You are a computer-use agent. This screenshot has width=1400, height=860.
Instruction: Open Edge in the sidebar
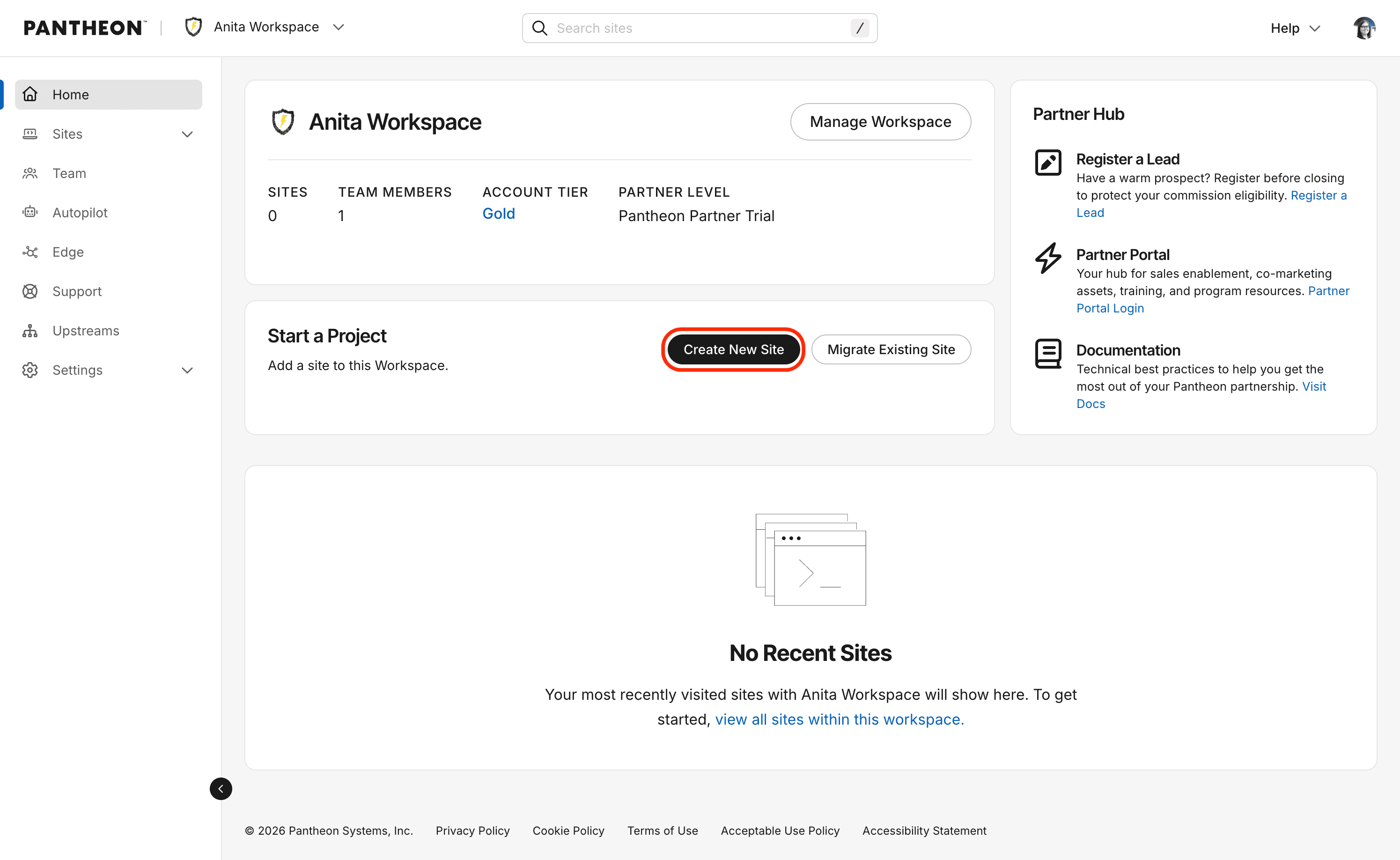pos(108,252)
